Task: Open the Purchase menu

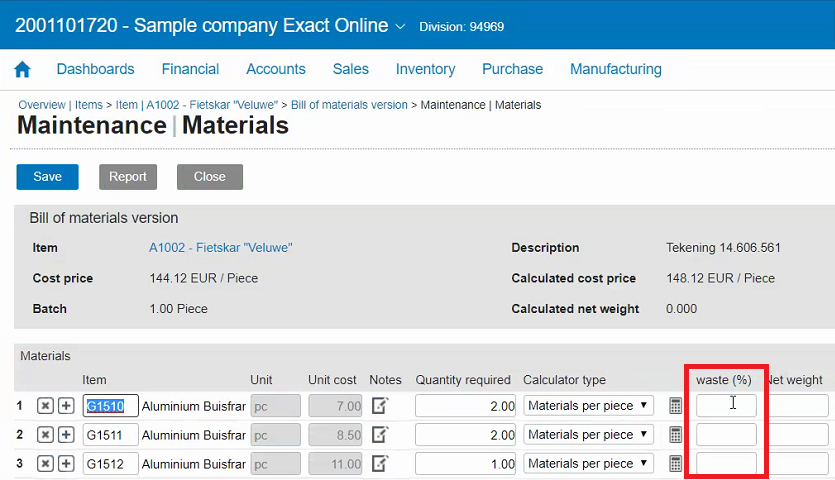Action: tap(512, 69)
